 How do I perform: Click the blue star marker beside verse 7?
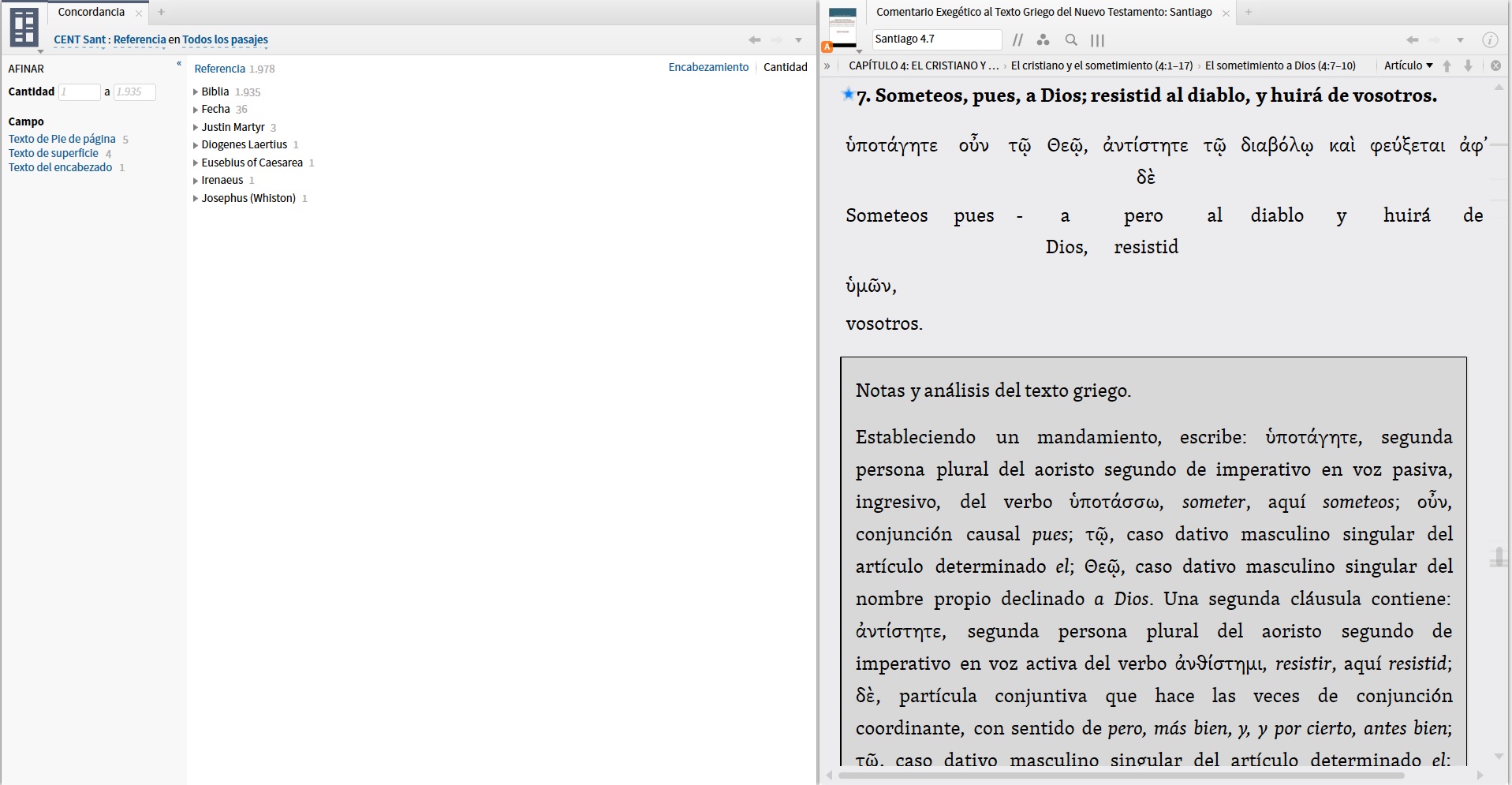[848, 94]
